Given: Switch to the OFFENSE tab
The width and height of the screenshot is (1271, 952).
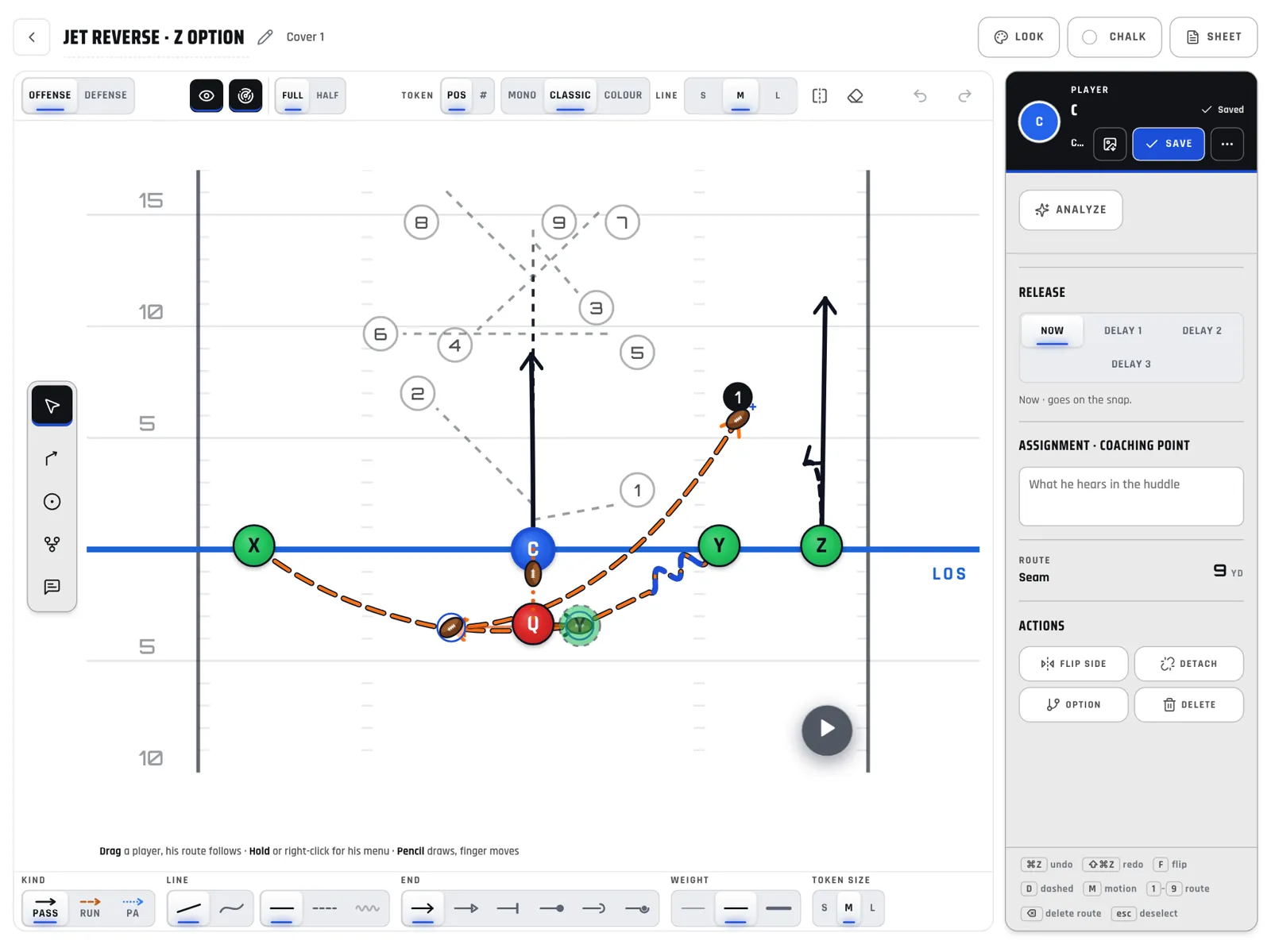Looking at the screenshot, I should [x=50, y=95].
